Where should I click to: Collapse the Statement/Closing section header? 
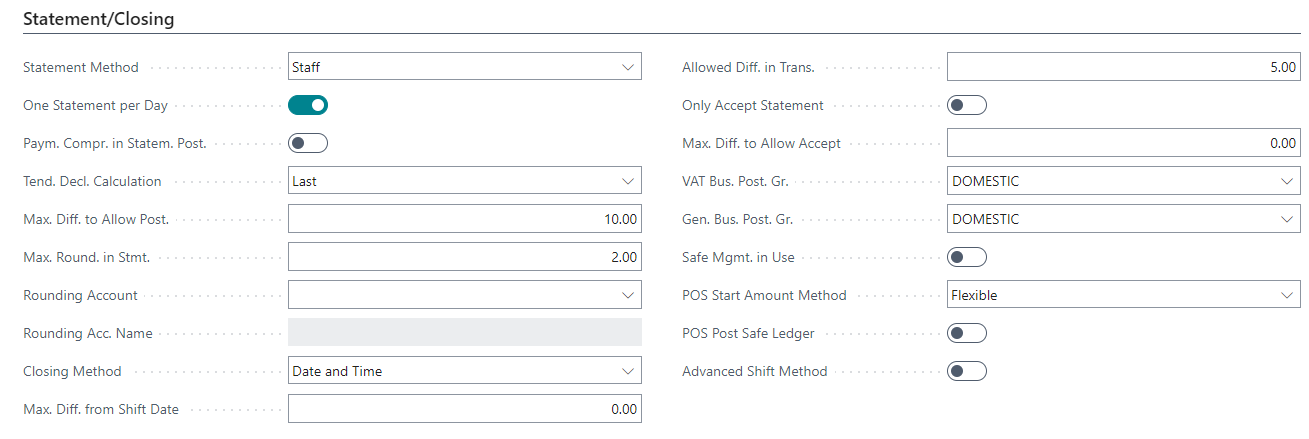click(x=98, y=19)
